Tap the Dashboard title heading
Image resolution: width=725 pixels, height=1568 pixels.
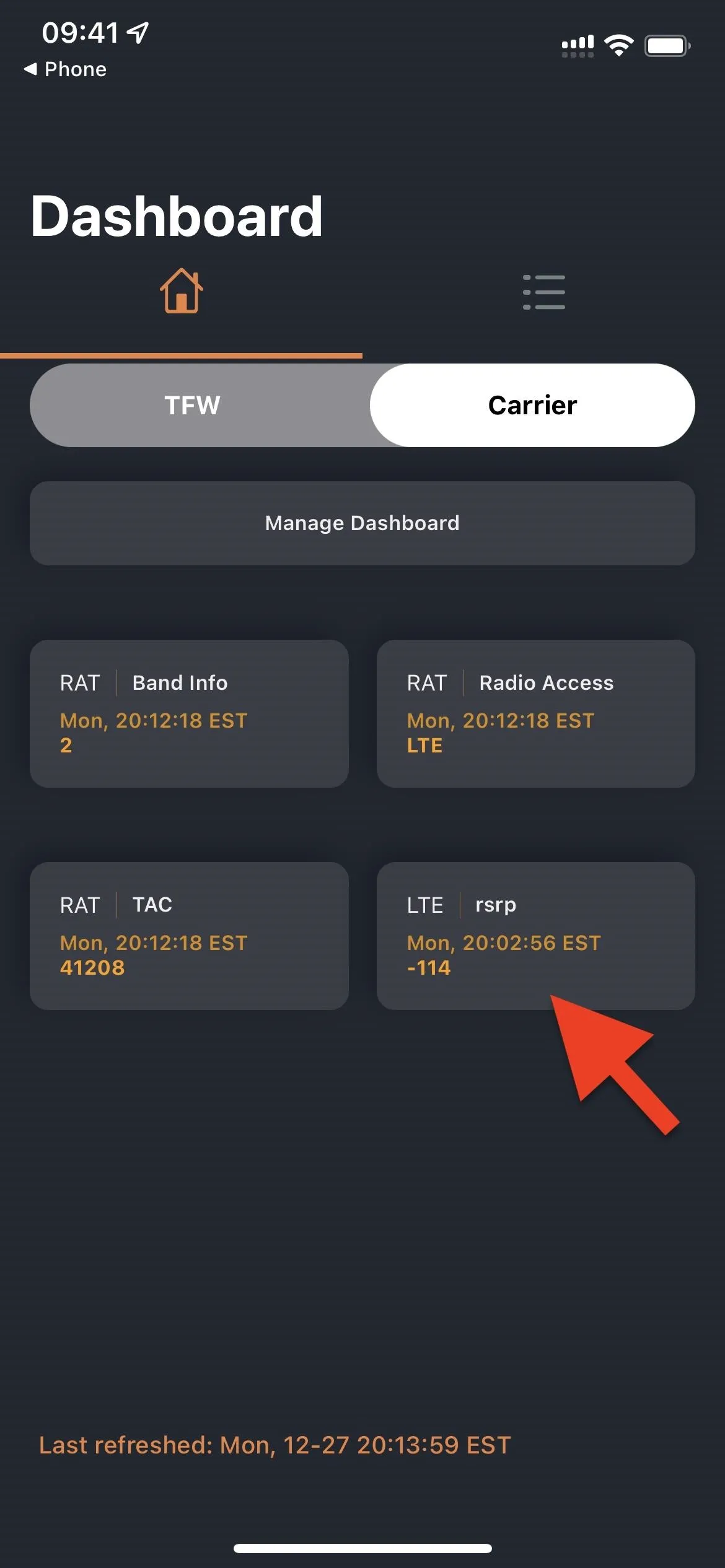[177, 216]
